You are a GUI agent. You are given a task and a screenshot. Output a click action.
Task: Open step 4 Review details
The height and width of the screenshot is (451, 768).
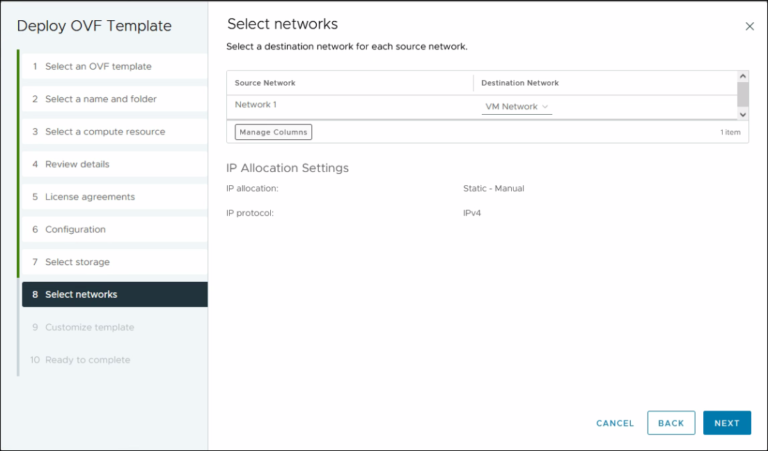pos(77,164)
